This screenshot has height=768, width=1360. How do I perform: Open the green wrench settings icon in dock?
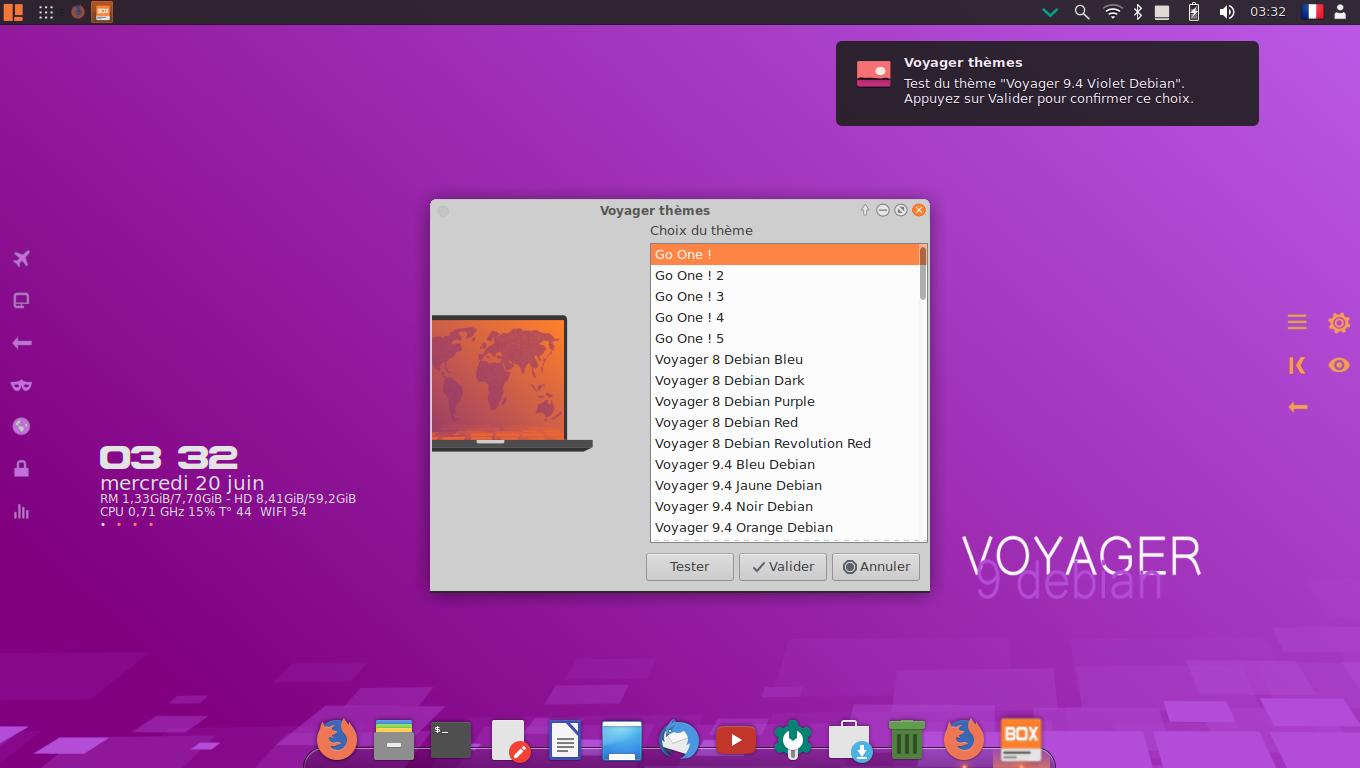pyautogui.click(x=793, y=741)
